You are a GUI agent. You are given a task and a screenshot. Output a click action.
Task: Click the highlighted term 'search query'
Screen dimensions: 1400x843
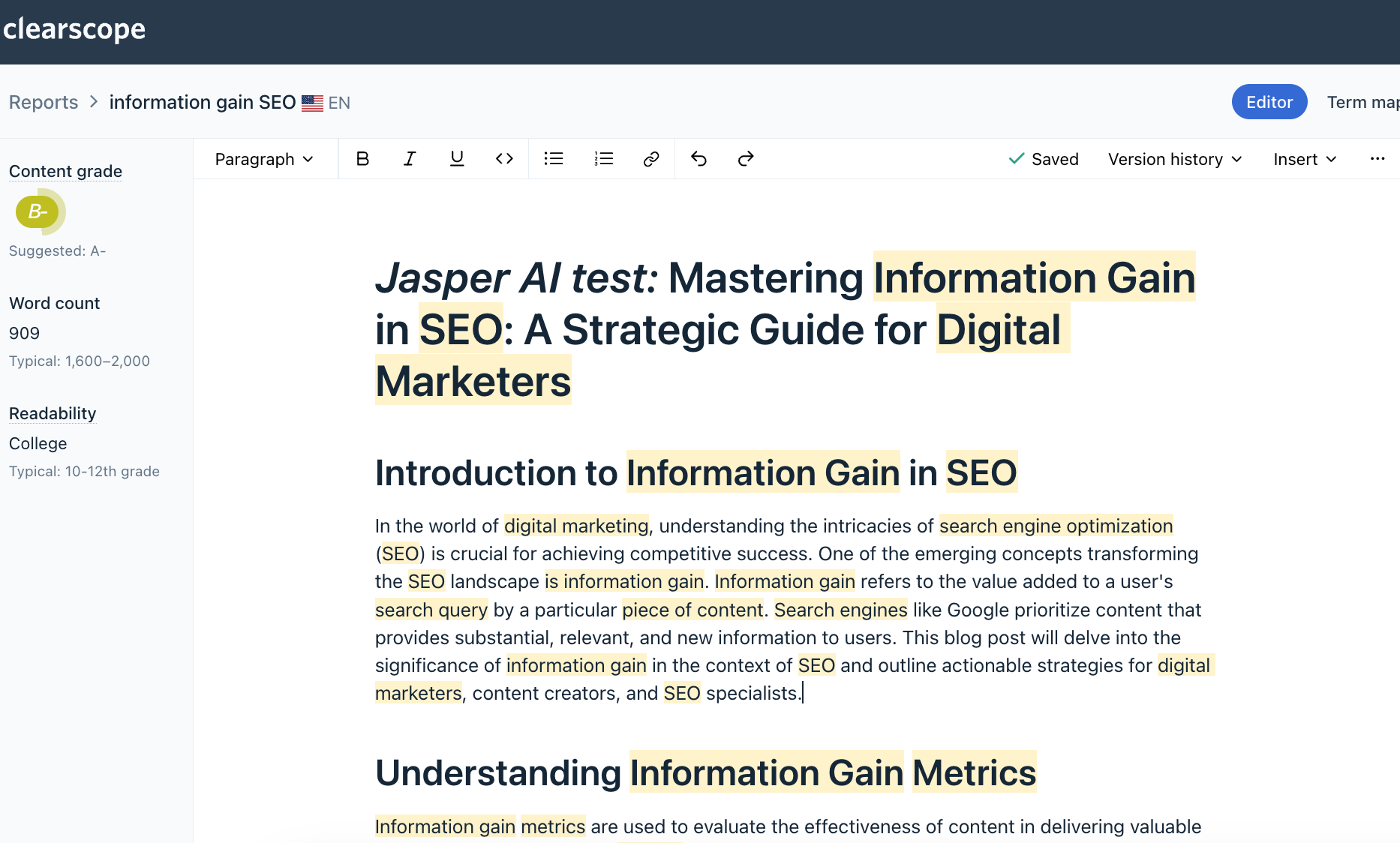pos(431,610)
